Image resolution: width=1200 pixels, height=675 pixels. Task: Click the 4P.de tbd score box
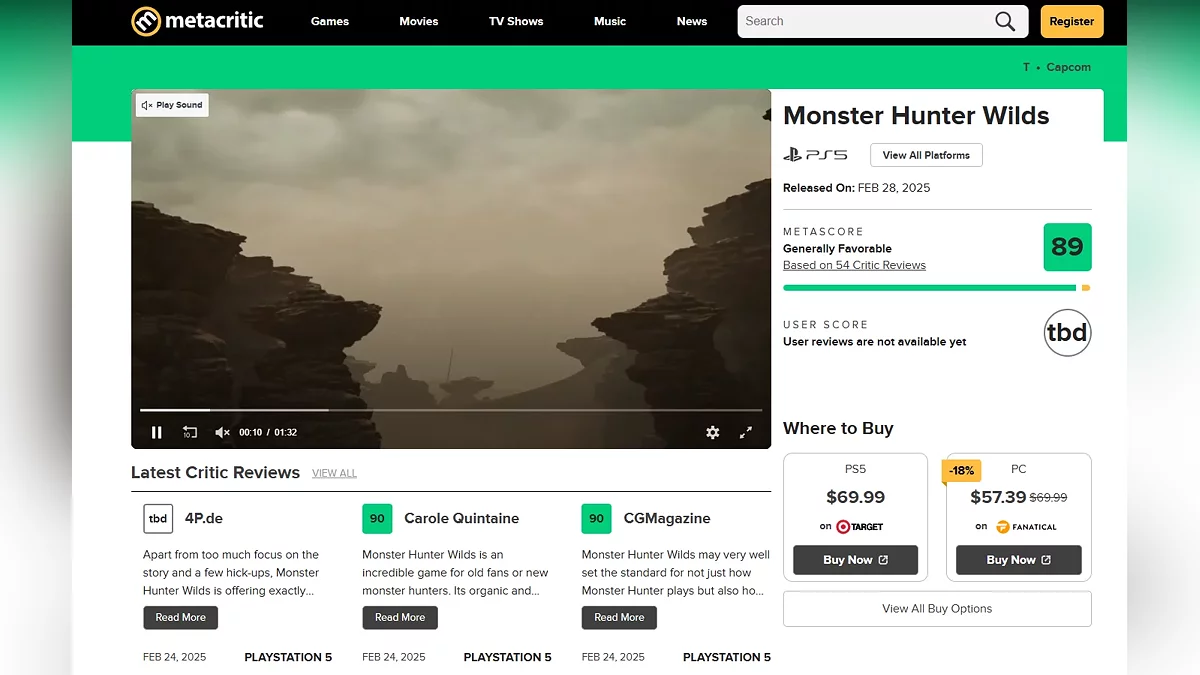point(158,519)
